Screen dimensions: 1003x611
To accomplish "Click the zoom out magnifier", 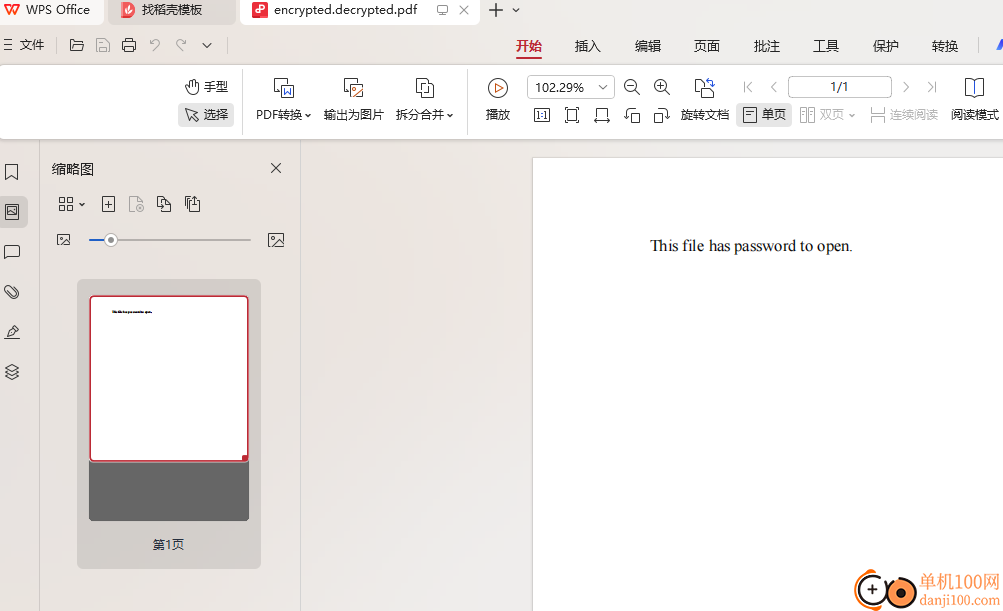I will click(x=631, y=87).
